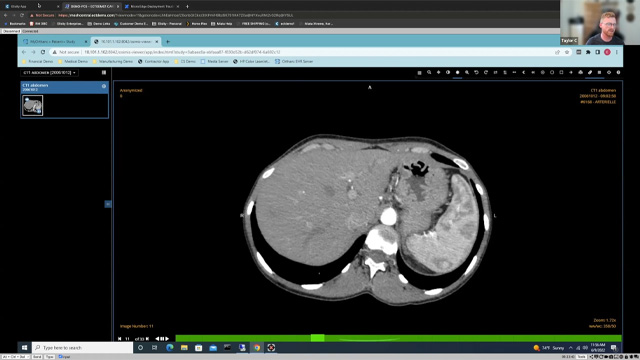
Task: Click the grid icon beside study dropdown
Action: [104, 73]
